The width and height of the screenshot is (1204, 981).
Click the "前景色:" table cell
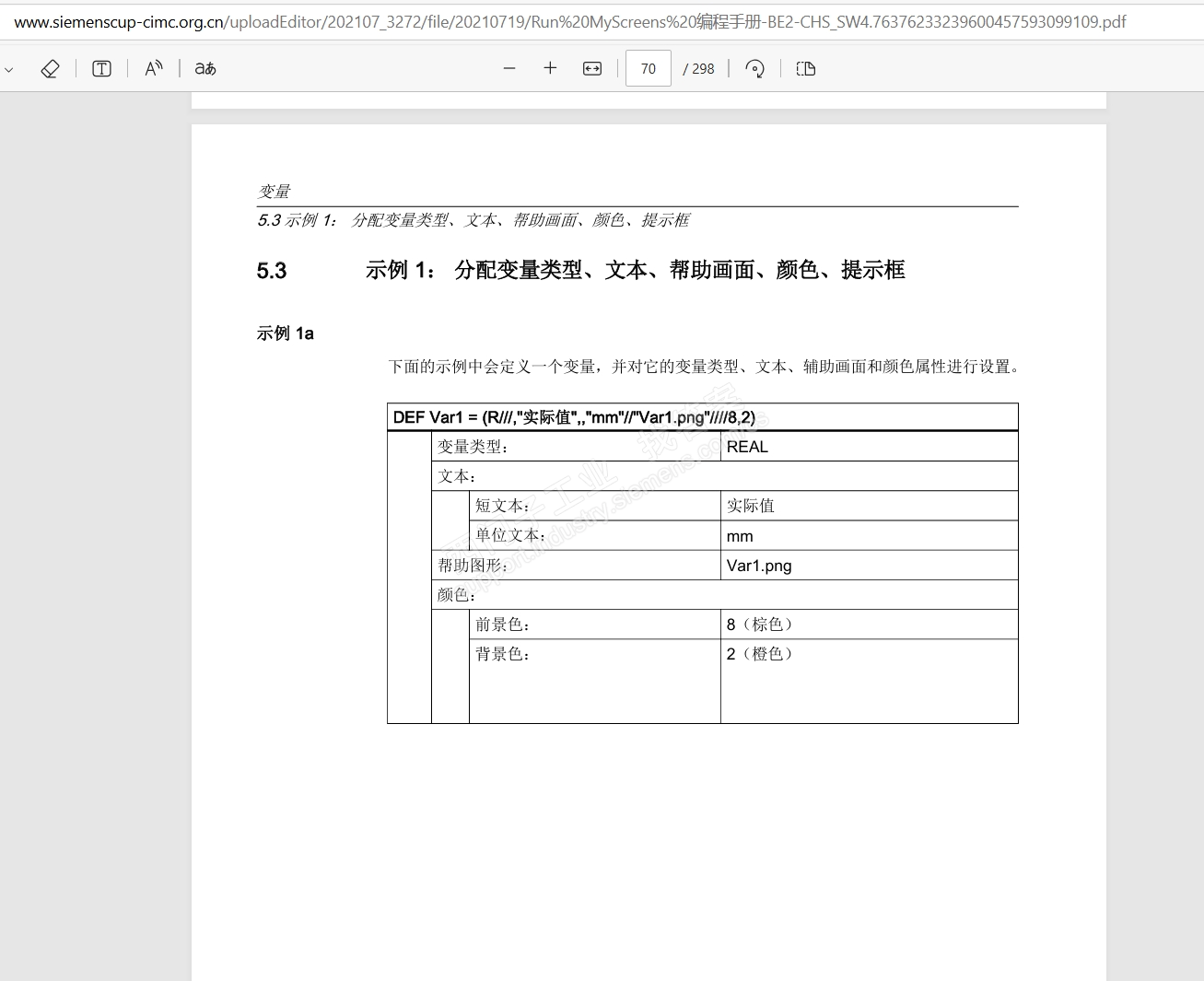point(595,625)
